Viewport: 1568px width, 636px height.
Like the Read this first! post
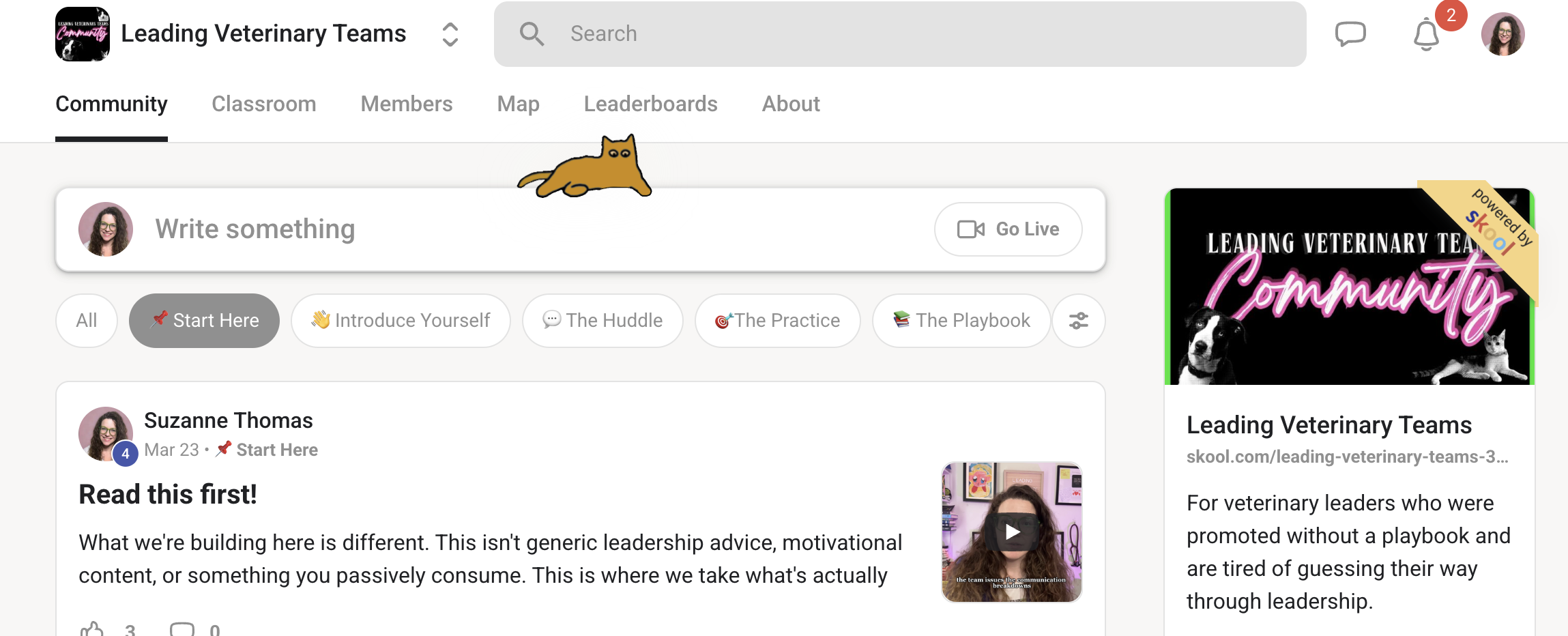91,629
